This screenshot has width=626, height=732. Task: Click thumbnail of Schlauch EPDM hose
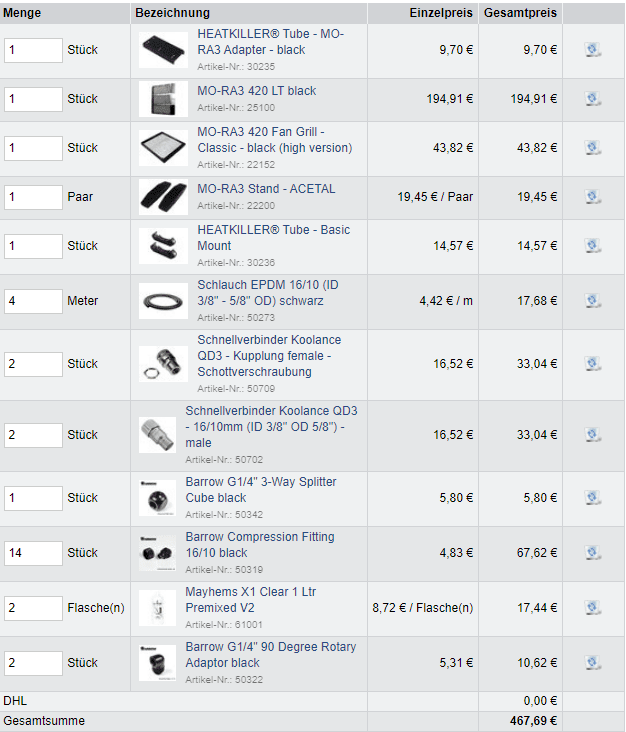(163, 301)
